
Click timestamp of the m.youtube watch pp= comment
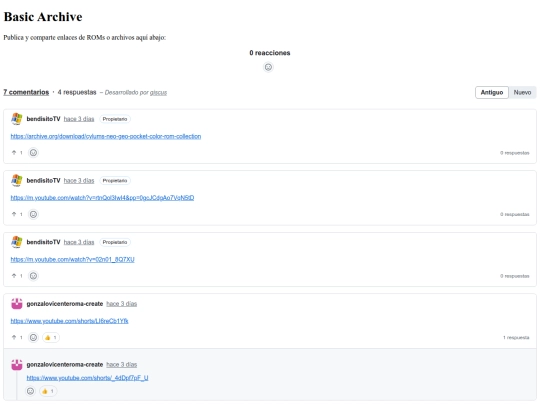pyautogui.click(x=79, y=180)
